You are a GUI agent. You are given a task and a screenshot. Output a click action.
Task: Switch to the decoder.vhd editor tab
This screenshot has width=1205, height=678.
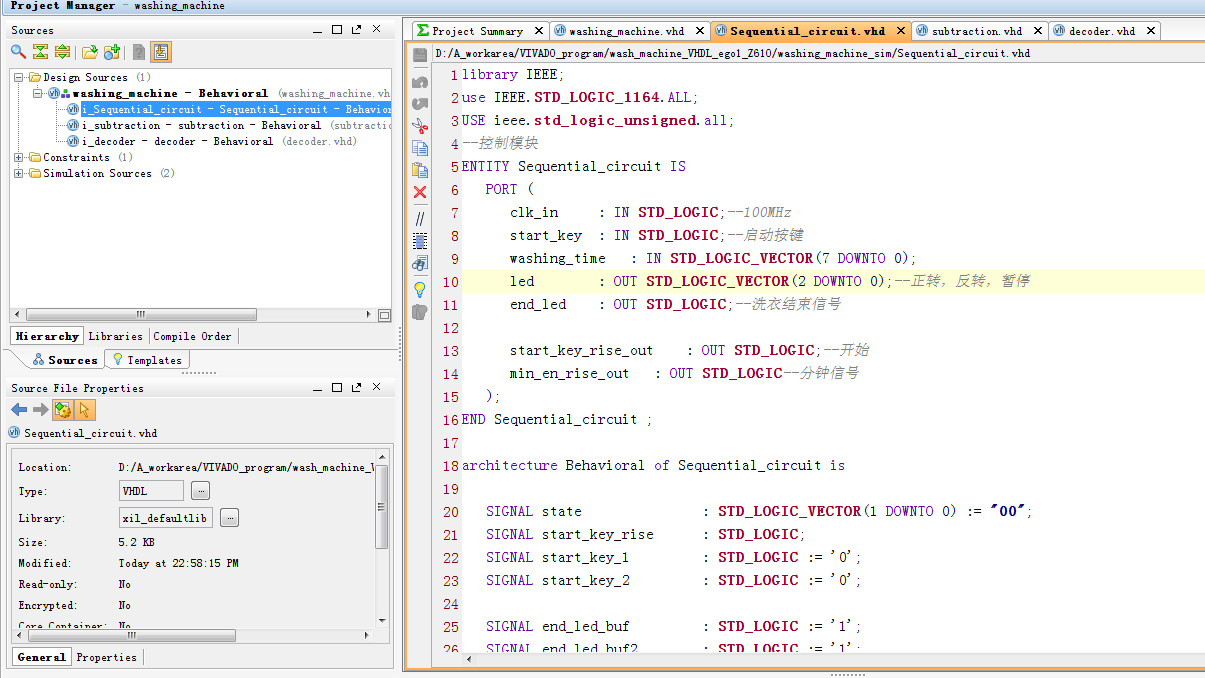pos(1101,31)
